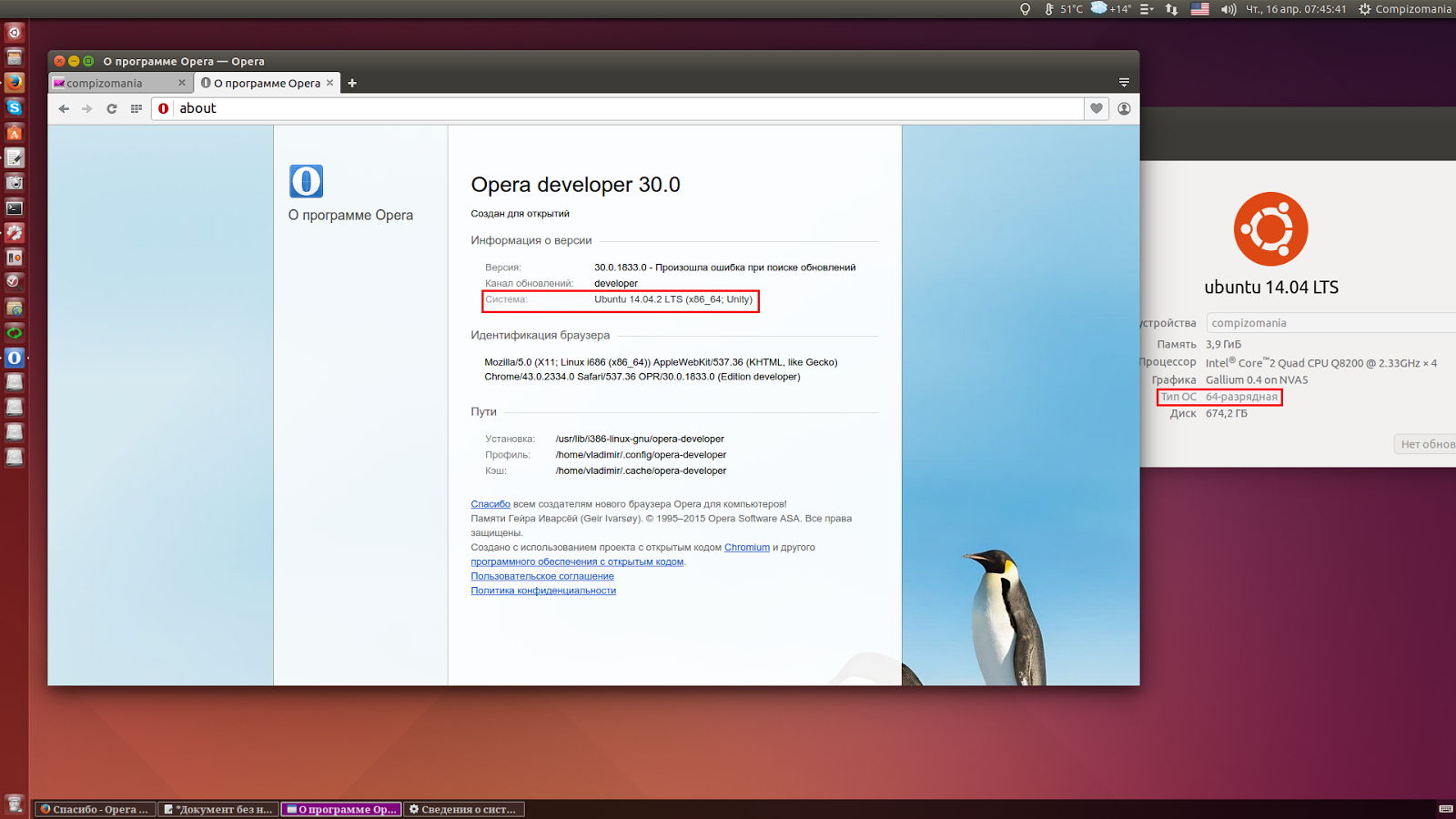Open the text editor launcher icon

pos(14,157)
